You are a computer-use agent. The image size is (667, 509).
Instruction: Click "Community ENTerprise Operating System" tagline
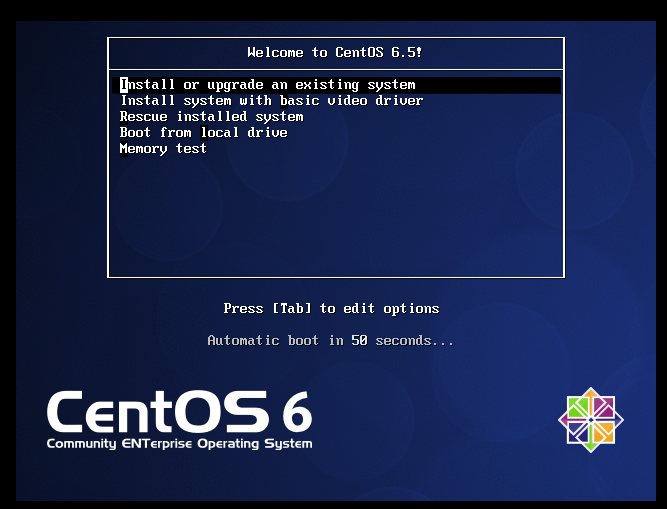[x=179, y=444]
